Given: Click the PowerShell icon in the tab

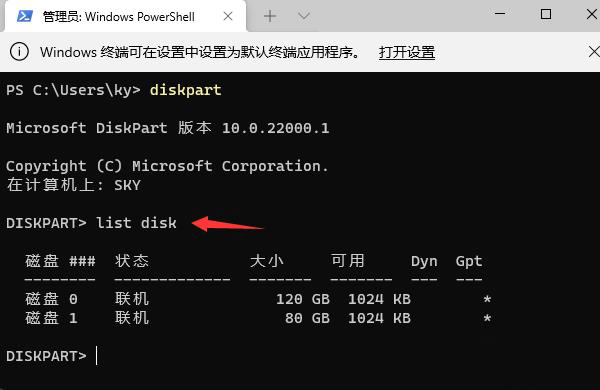Looking at the screenshot, I should click(x=24, y=16).
